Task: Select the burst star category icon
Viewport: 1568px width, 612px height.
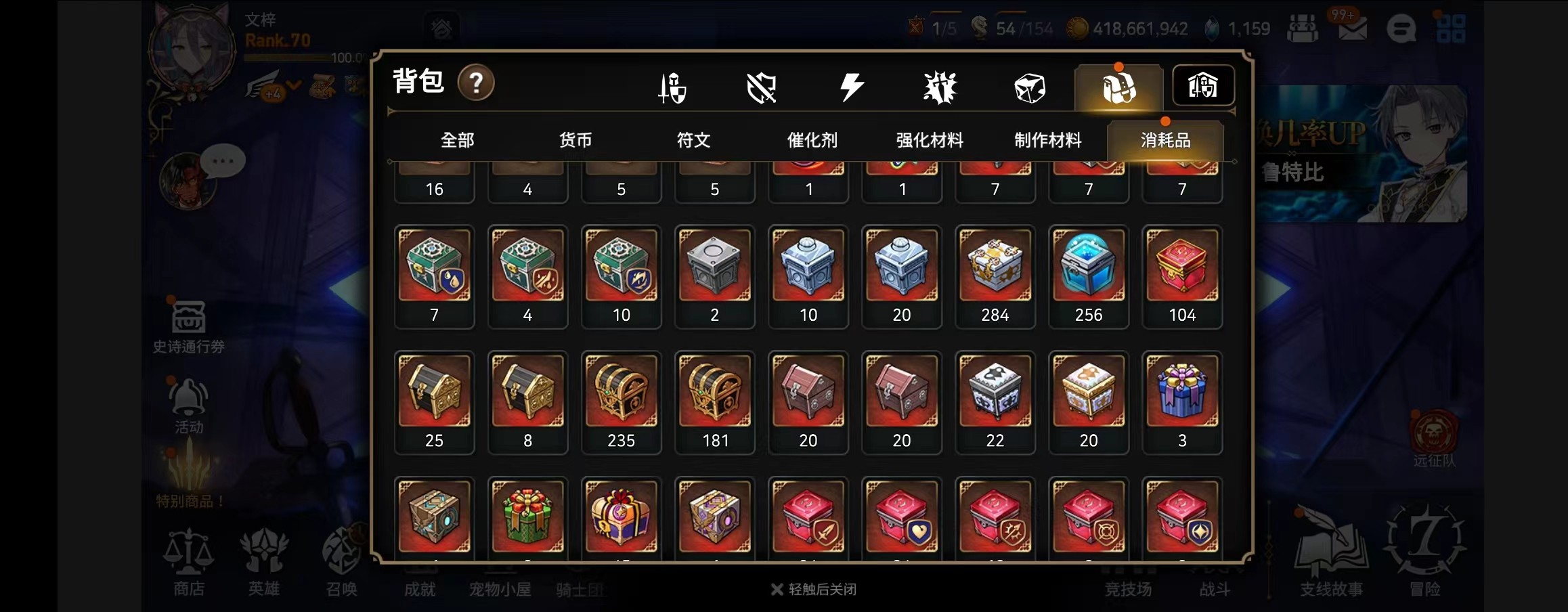Action: (940, 88)
